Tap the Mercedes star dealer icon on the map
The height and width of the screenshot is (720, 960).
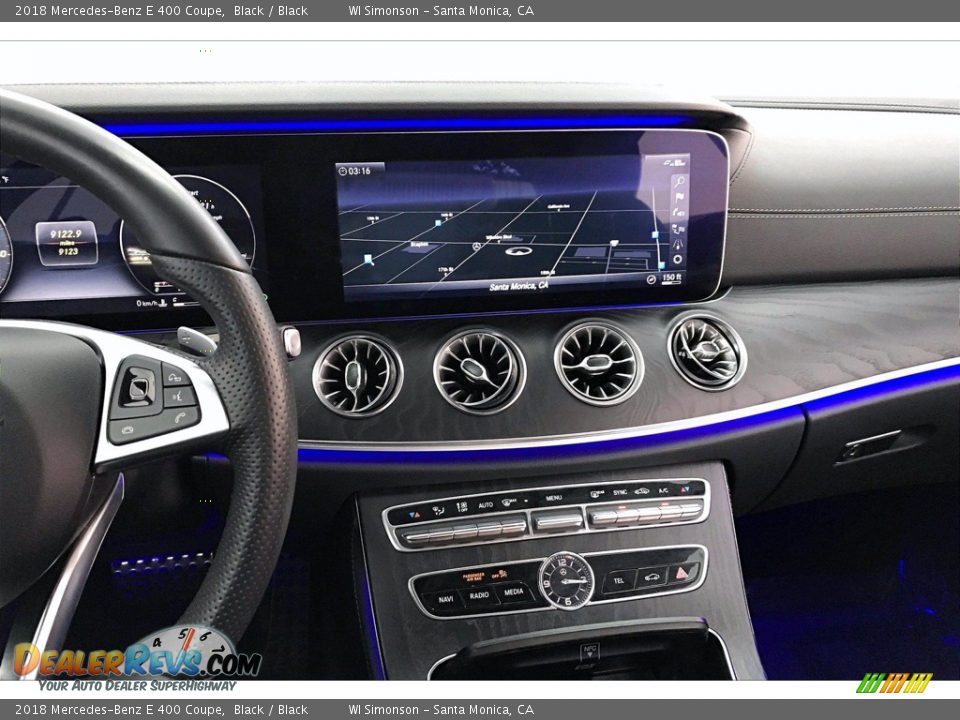476,246
